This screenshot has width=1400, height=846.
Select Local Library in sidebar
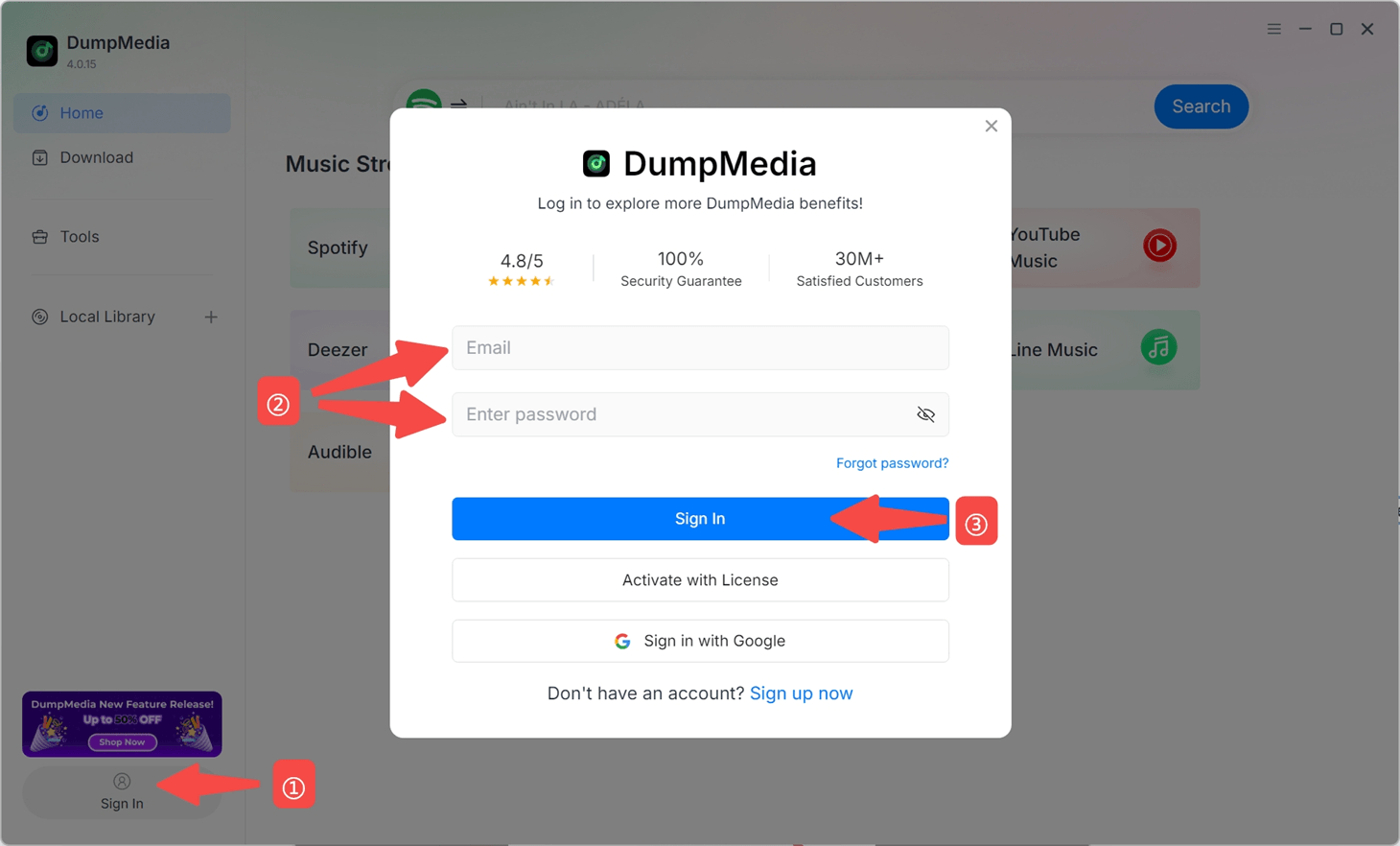pos(106,317)
